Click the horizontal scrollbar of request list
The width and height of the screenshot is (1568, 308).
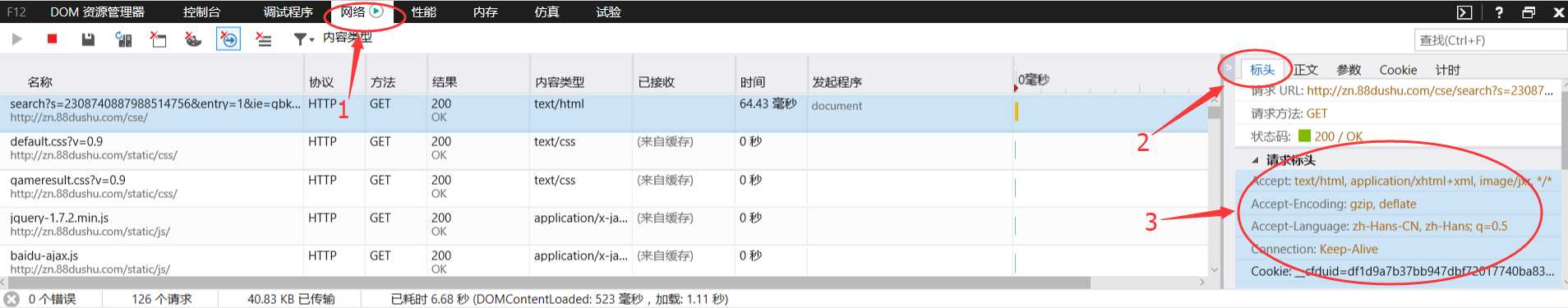[549, 283]
